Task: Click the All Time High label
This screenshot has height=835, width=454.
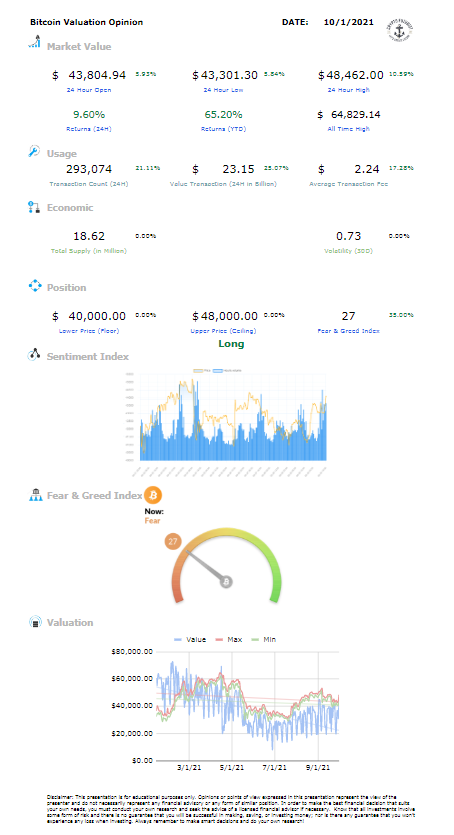Action: pos(348,129)
